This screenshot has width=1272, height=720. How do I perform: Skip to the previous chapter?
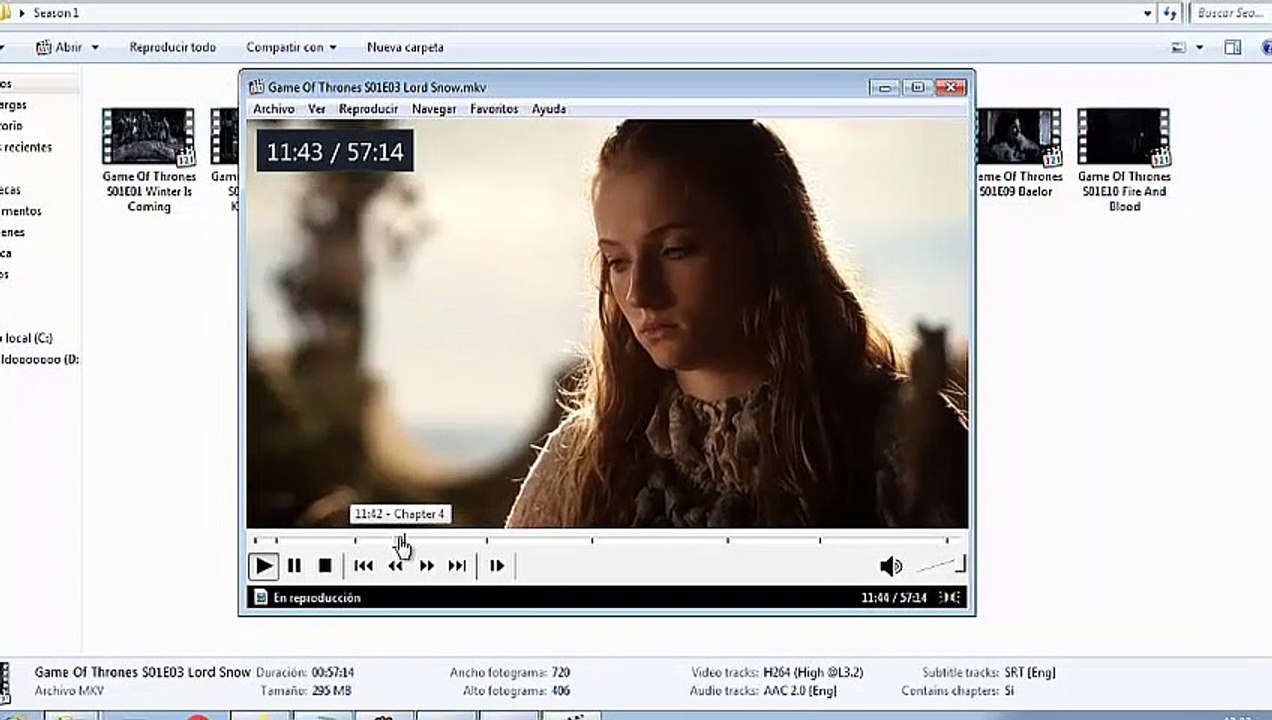tap(364, 566)
